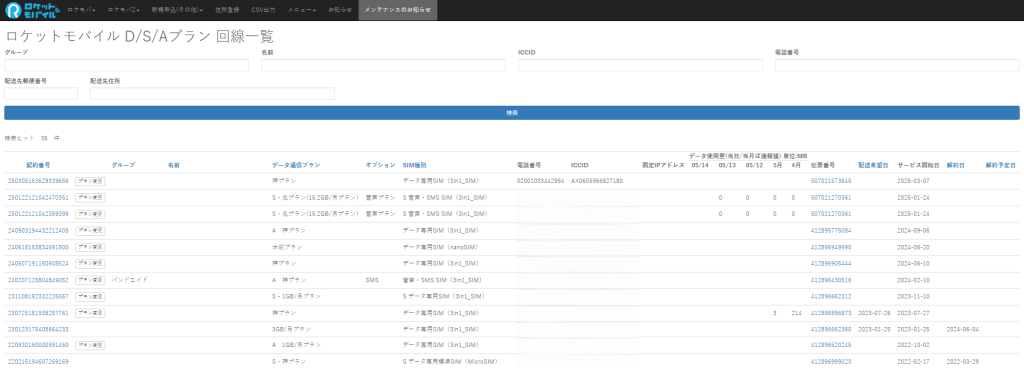Open contract 250305163629339656

[38, 181]
